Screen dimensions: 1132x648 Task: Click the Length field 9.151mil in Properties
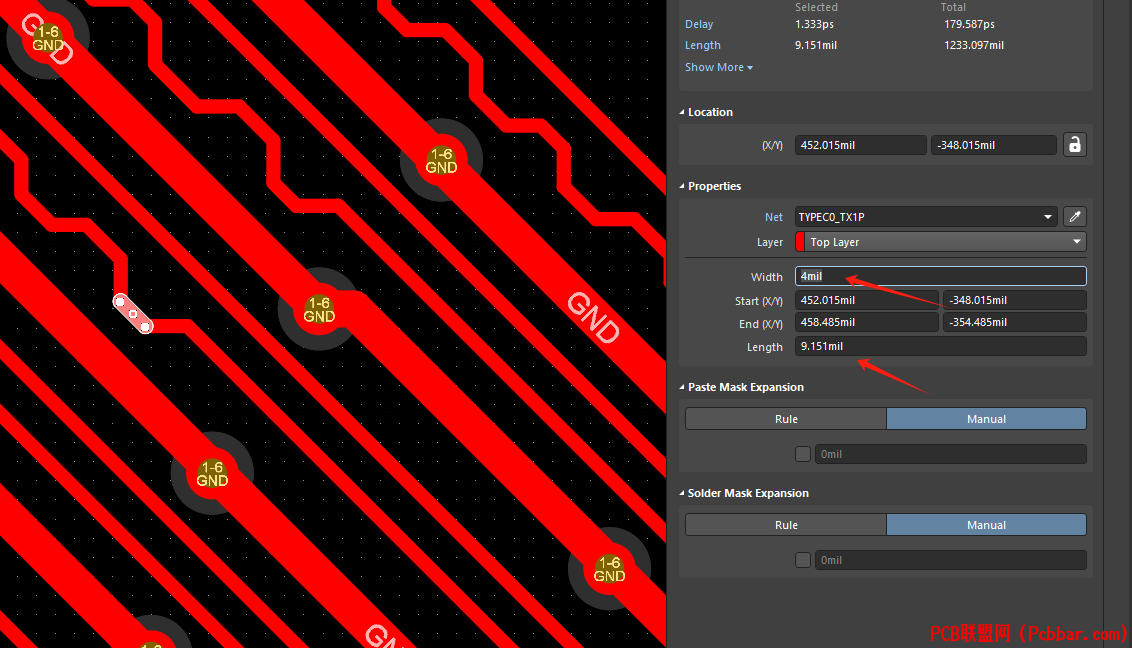941,346
